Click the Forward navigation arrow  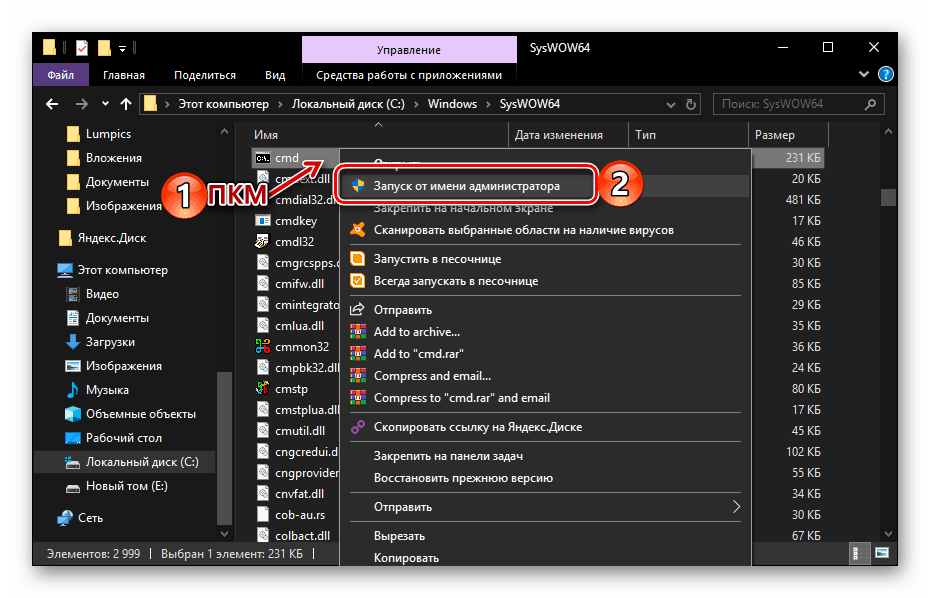pos(81,104)
